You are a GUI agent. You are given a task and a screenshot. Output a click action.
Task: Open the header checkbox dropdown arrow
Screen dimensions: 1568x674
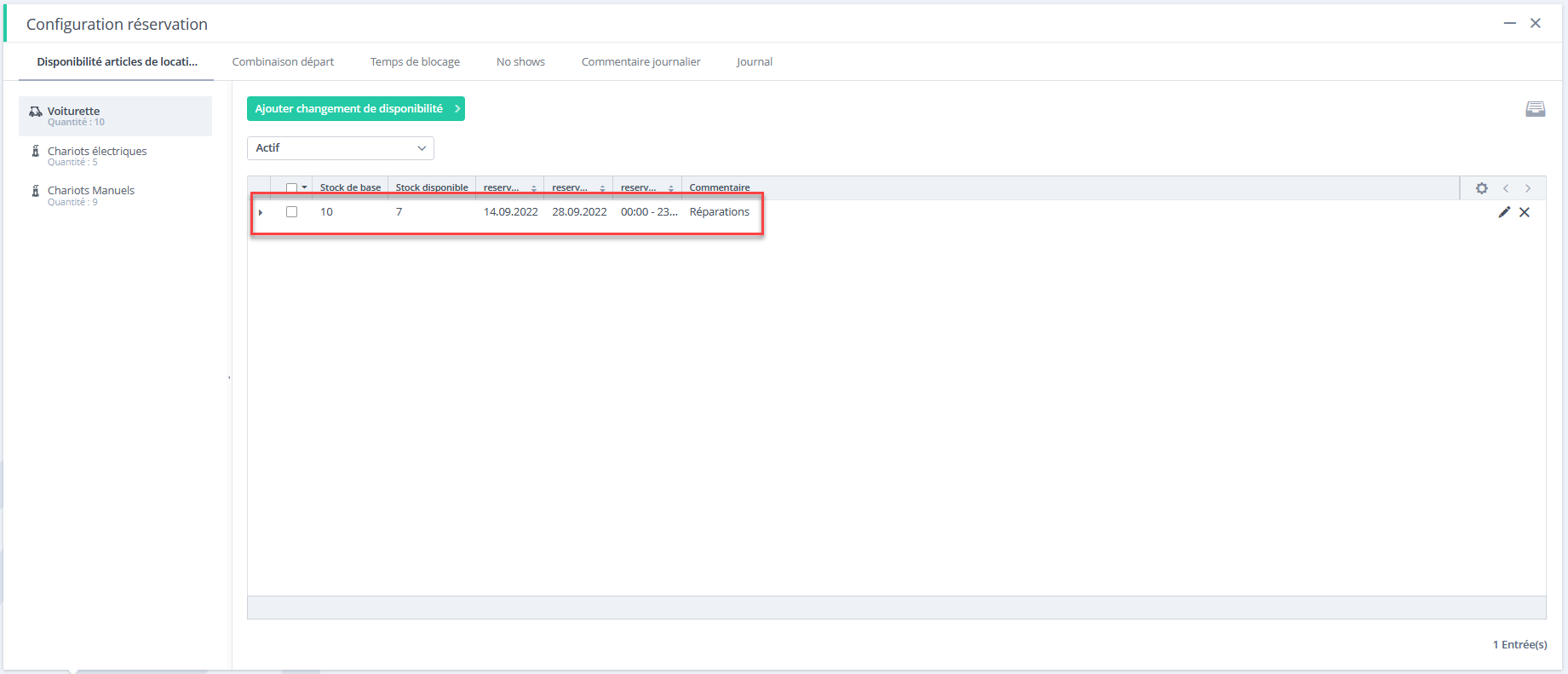(x=305, y=187)
